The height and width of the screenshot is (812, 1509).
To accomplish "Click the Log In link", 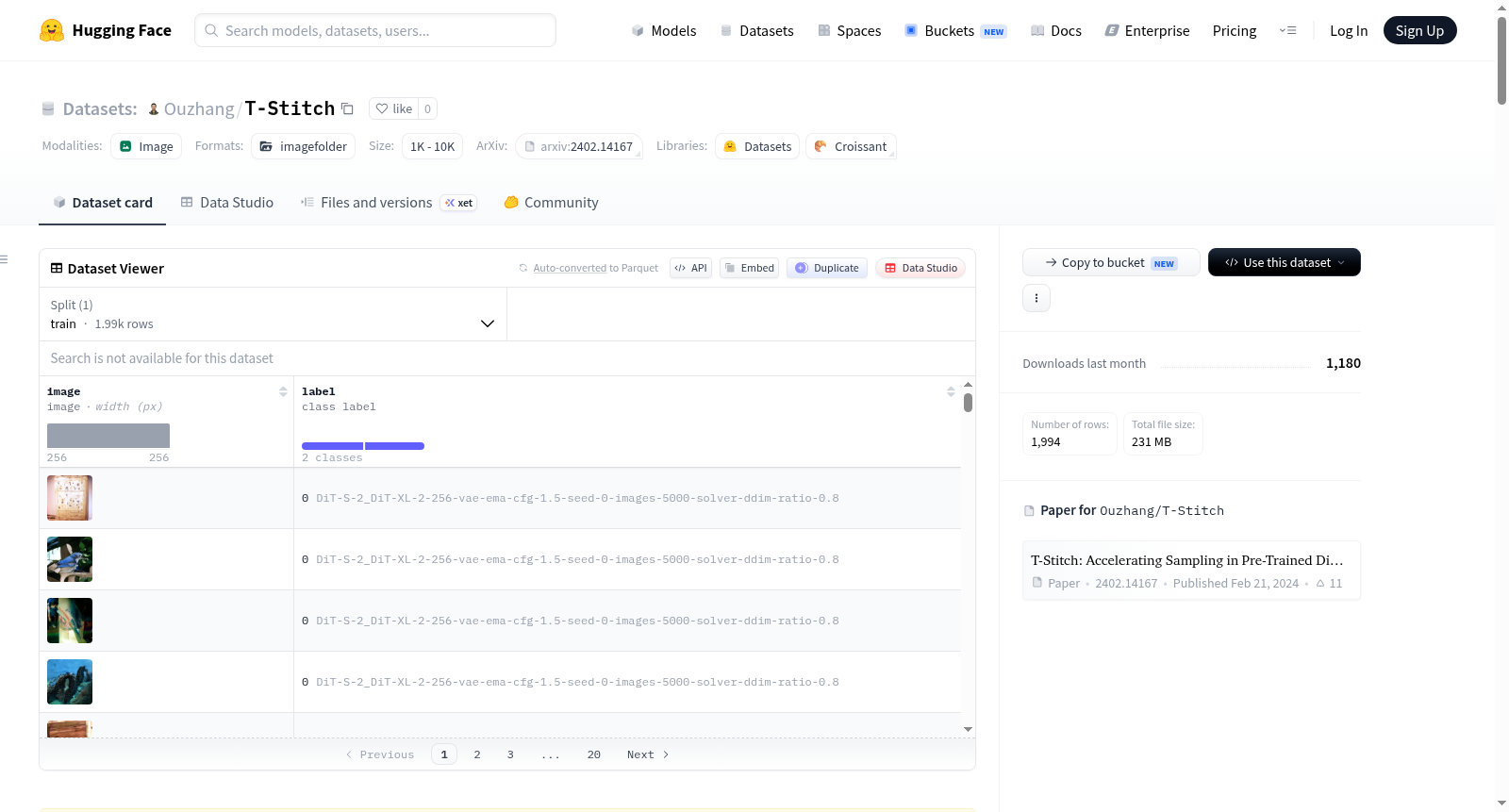I will (x=1349, y=30).
